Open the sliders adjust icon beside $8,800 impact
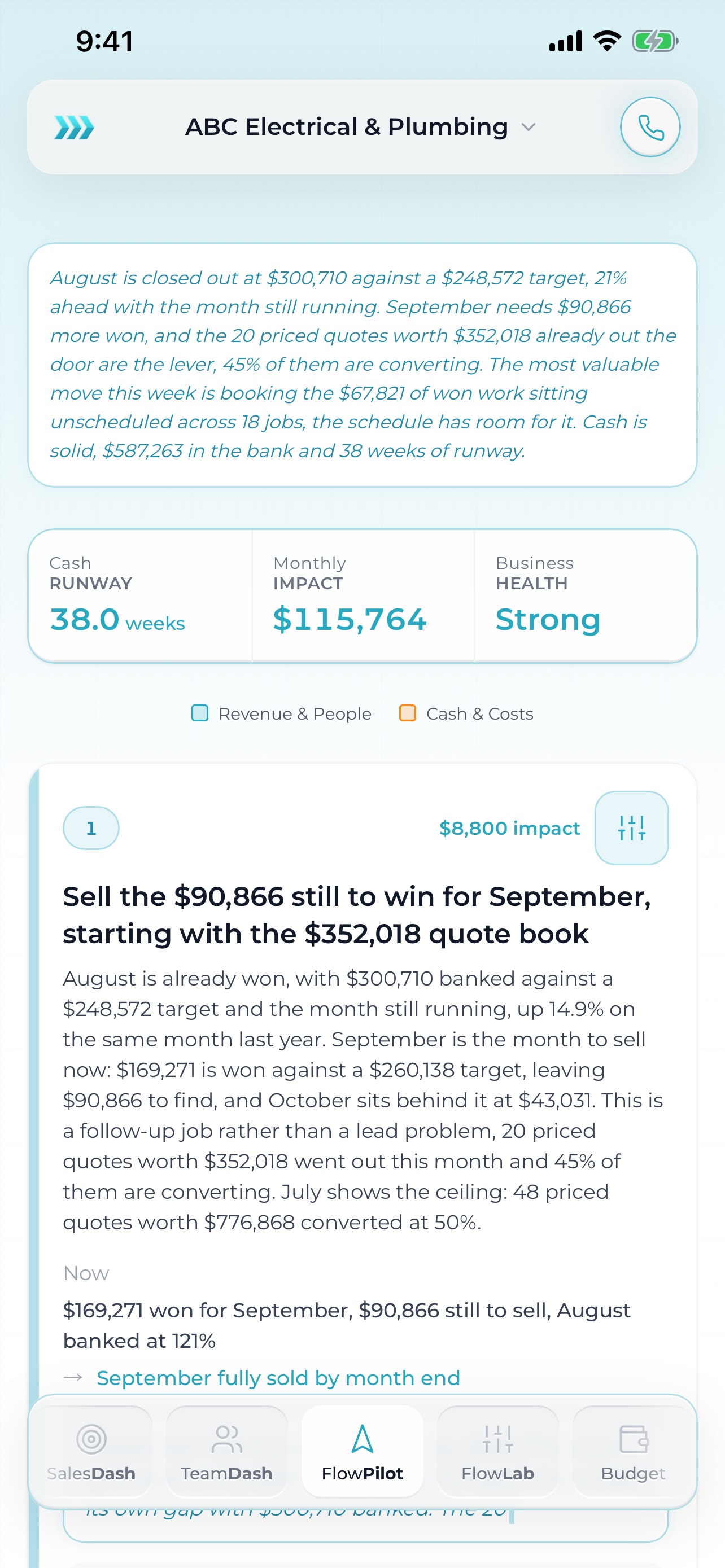The height and width of the screenshot is (1568, 725). click(x=631, y=828)
